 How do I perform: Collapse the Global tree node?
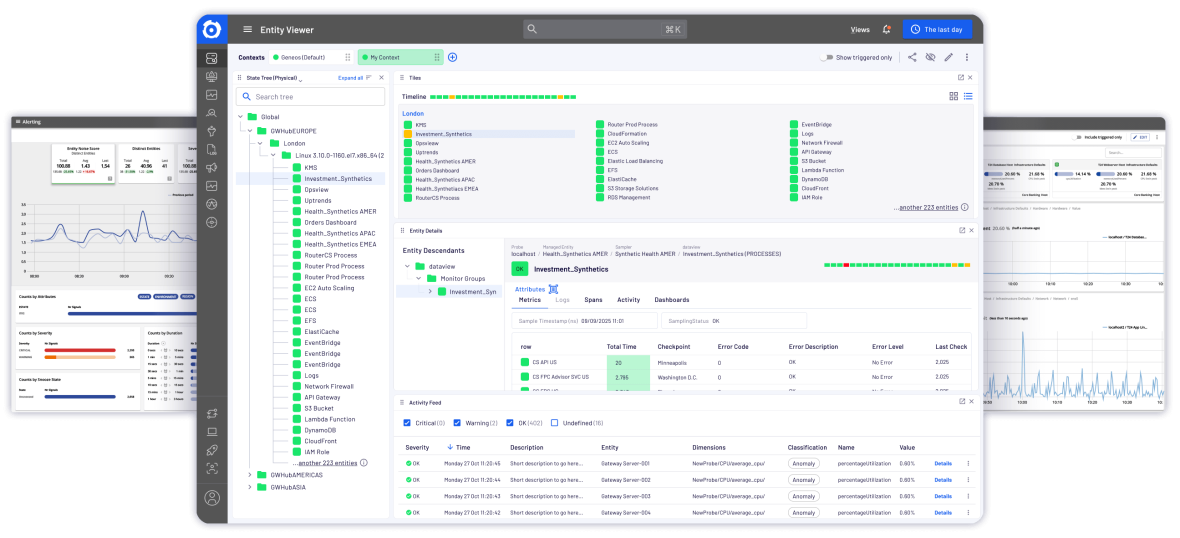click(x=241, y=117)
